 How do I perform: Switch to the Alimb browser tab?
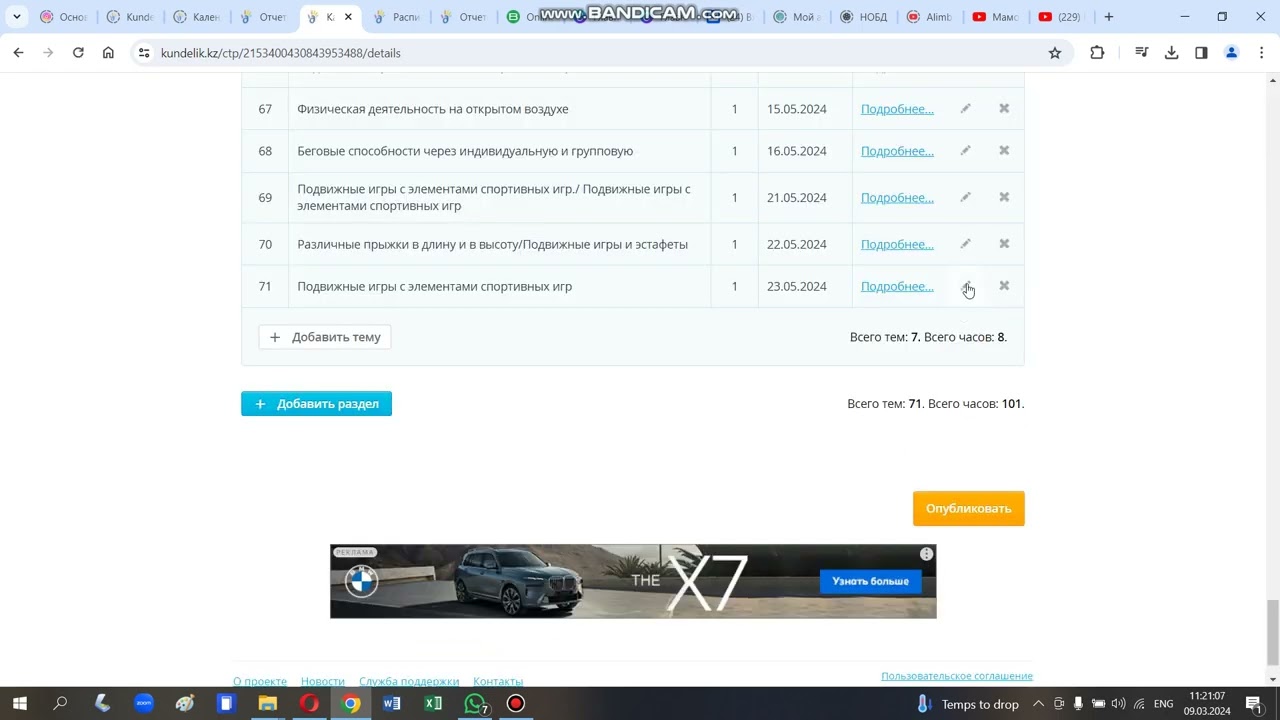coord(931,17)
